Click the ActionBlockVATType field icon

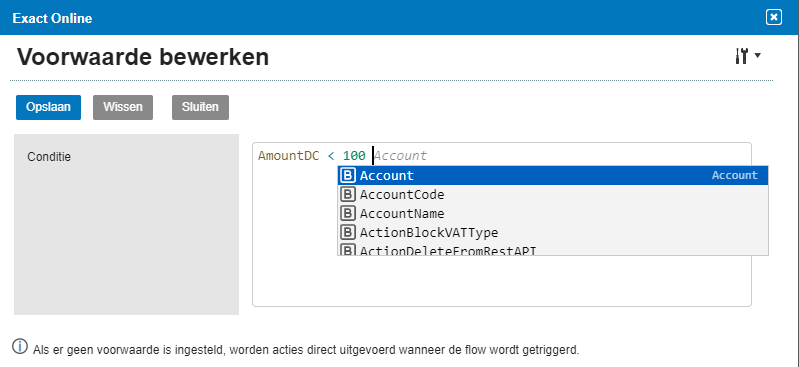click(x=348, y=233)
